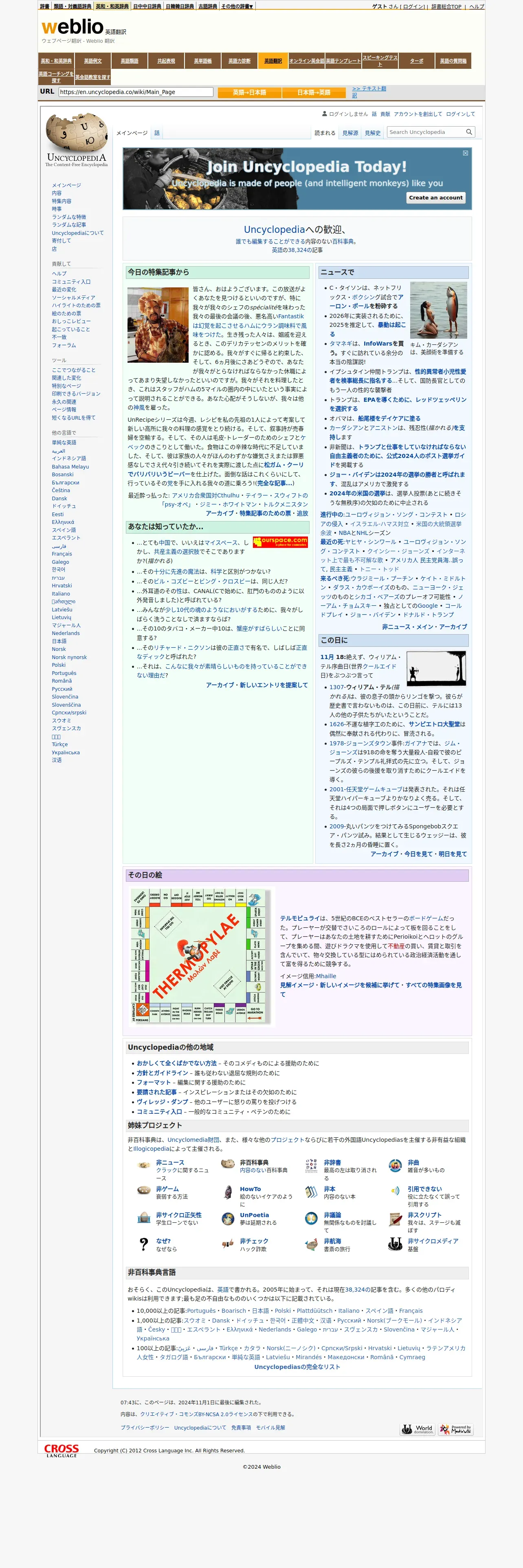Open the 非議論 project icon
The height and width of the screenshot is (1568, 523).
click(311, 1218)
